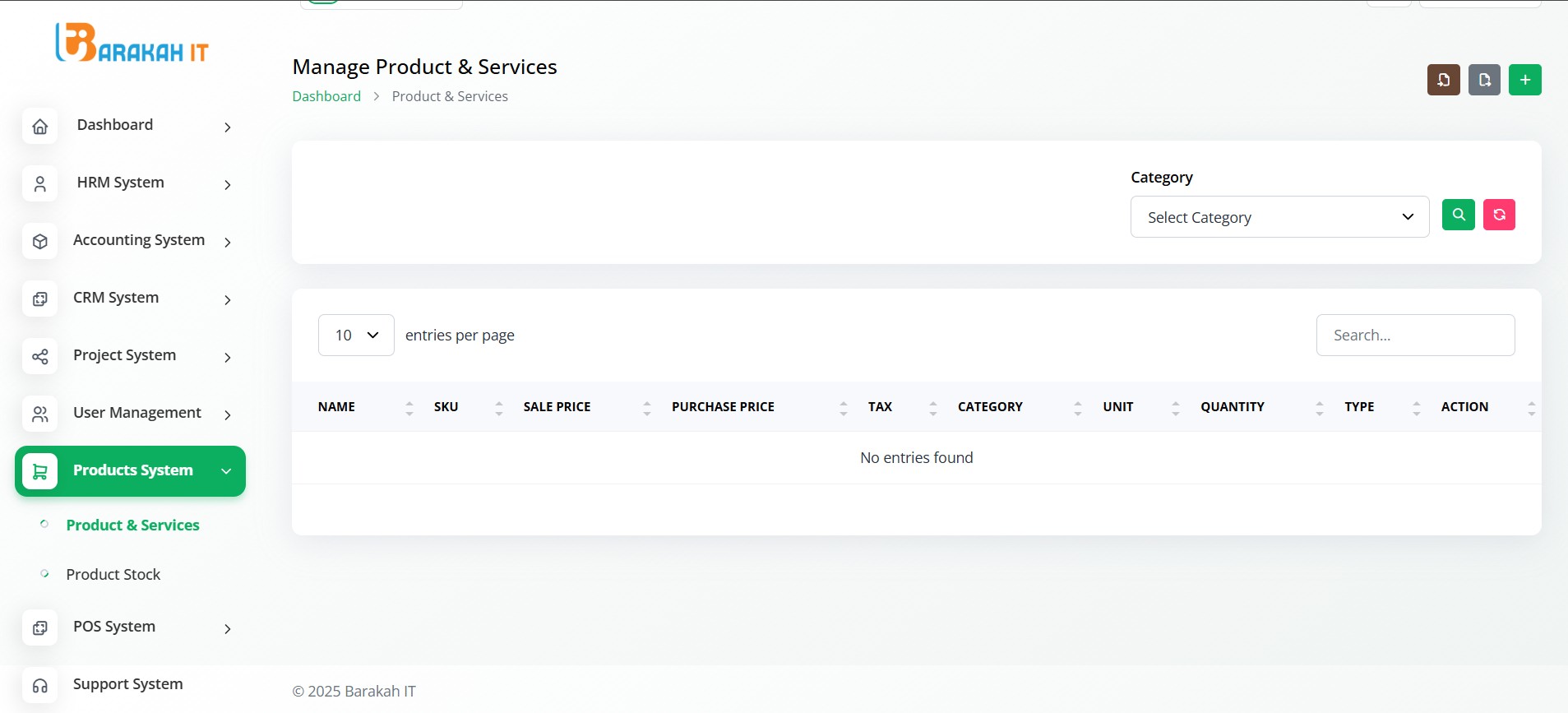Sort table by Name column header

pos(337,407)
